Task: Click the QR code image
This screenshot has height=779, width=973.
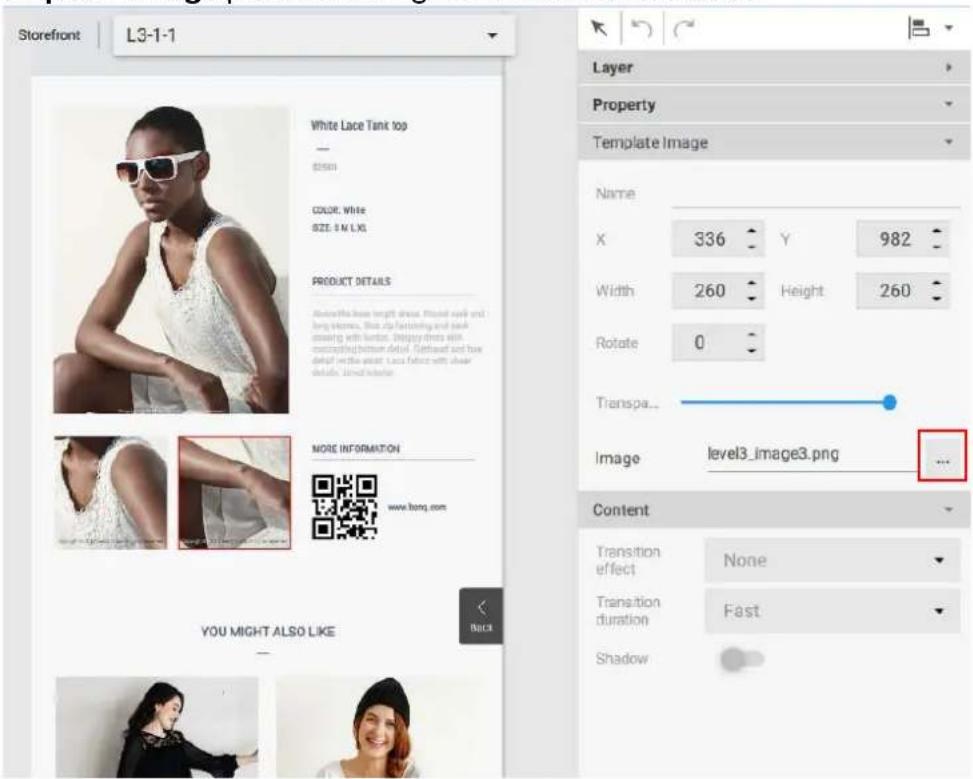Action: coord(344,507)
